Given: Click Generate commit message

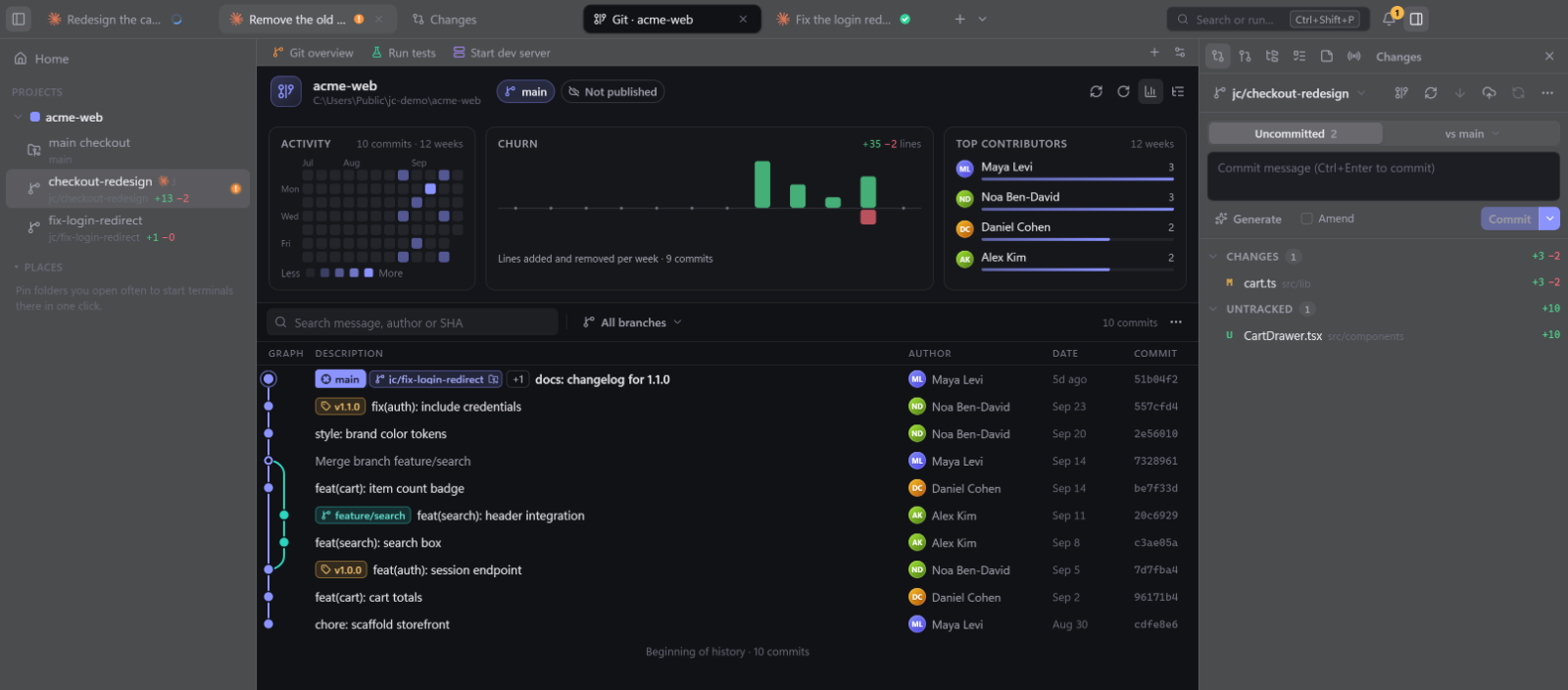Looking at the screenshot, I should click(1249, 219).
